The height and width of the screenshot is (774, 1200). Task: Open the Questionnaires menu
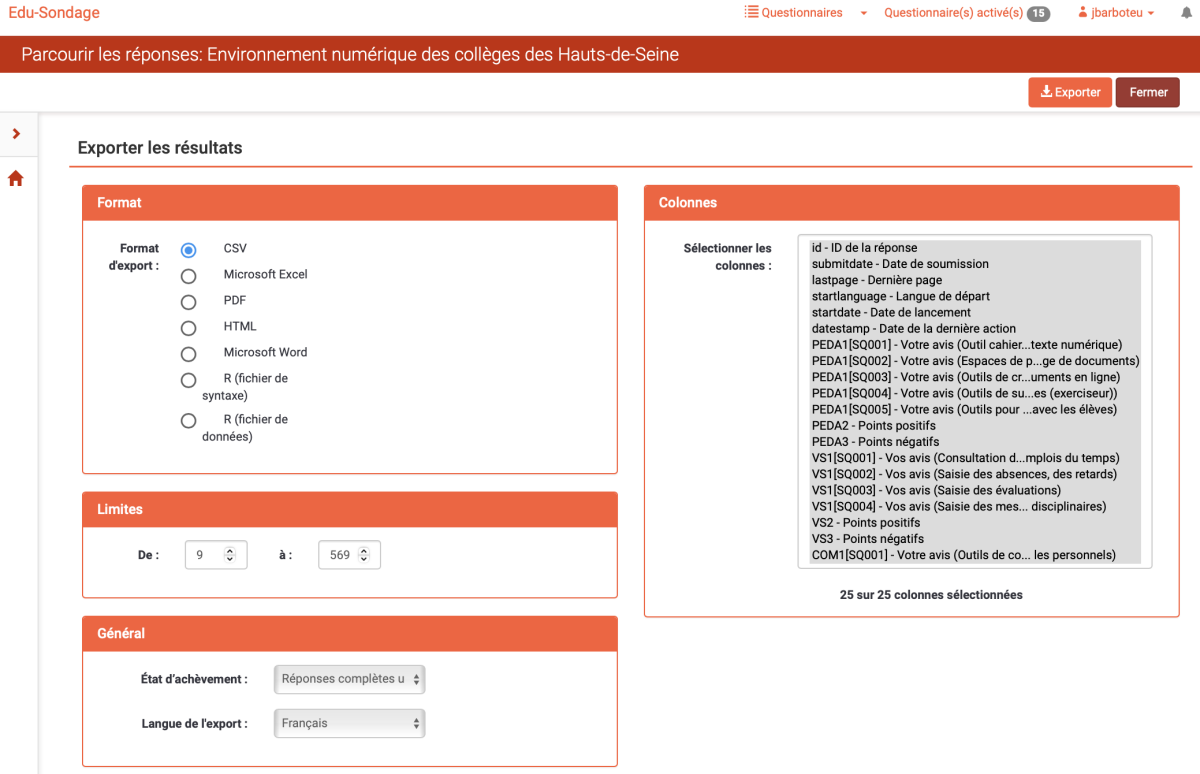point(794,13)
